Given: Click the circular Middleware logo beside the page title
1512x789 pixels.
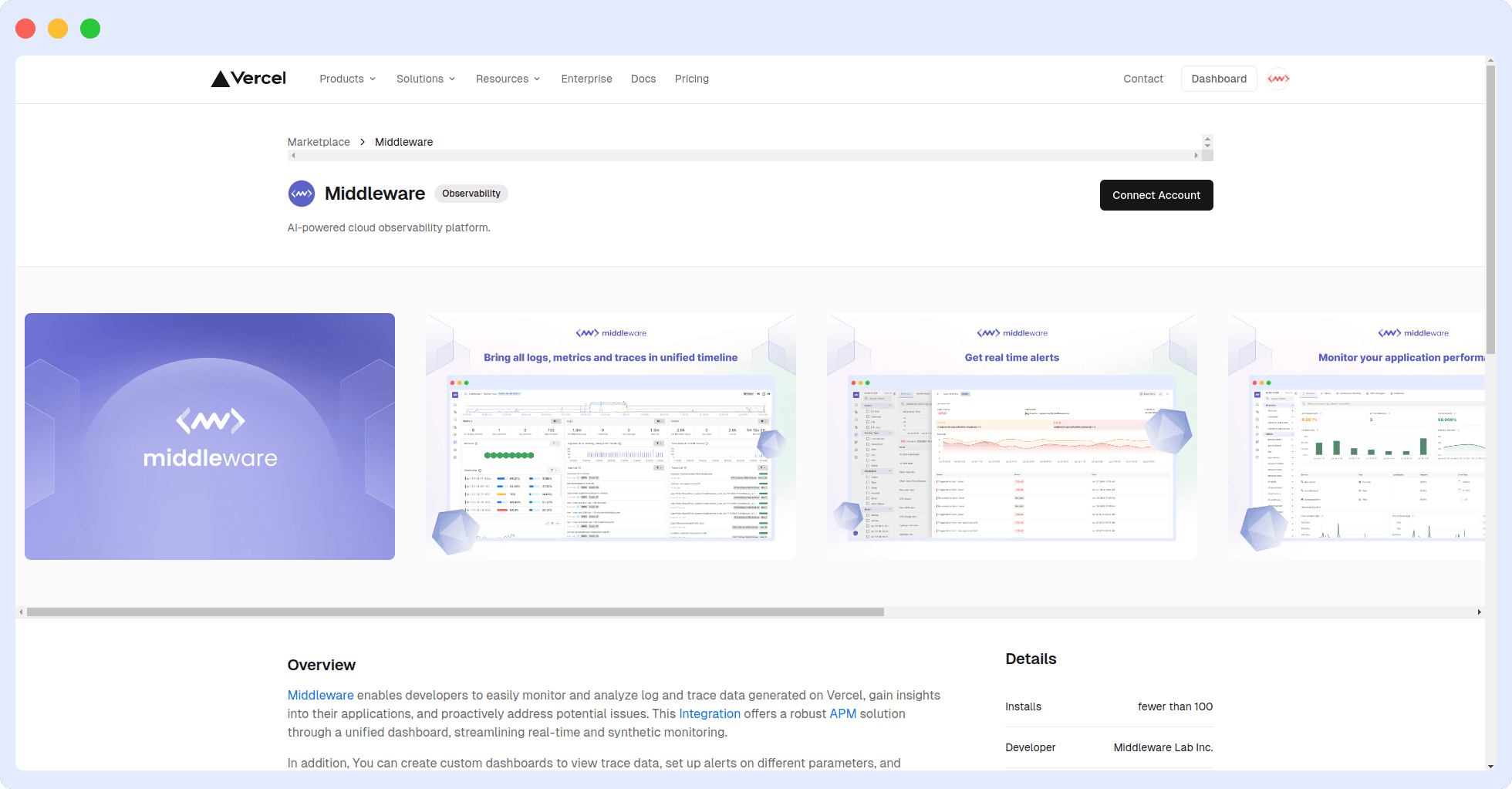Looking at the screenshot, I should 302,194.
